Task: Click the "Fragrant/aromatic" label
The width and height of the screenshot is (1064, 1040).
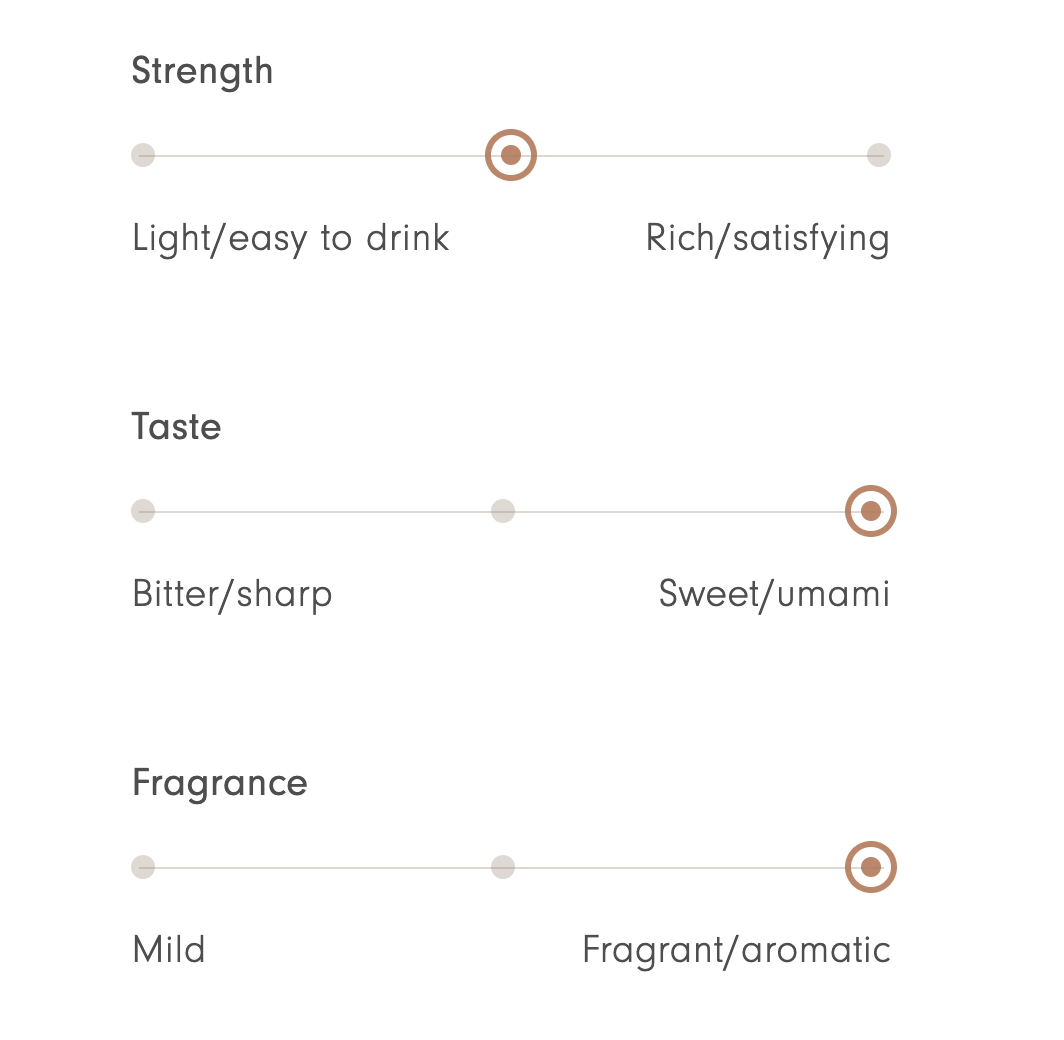Action: tap(736, 949)
